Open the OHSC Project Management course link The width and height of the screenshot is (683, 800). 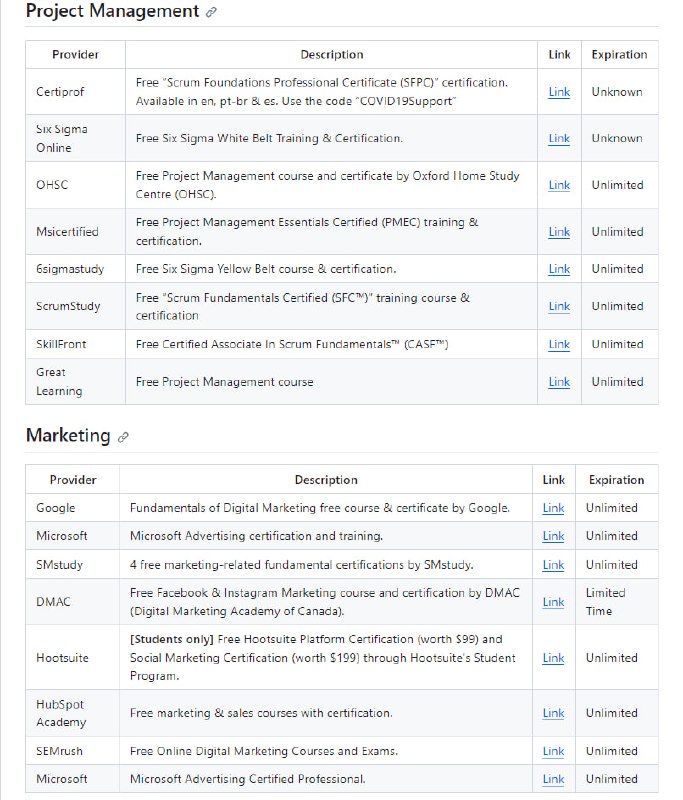[x=558, y=185]
